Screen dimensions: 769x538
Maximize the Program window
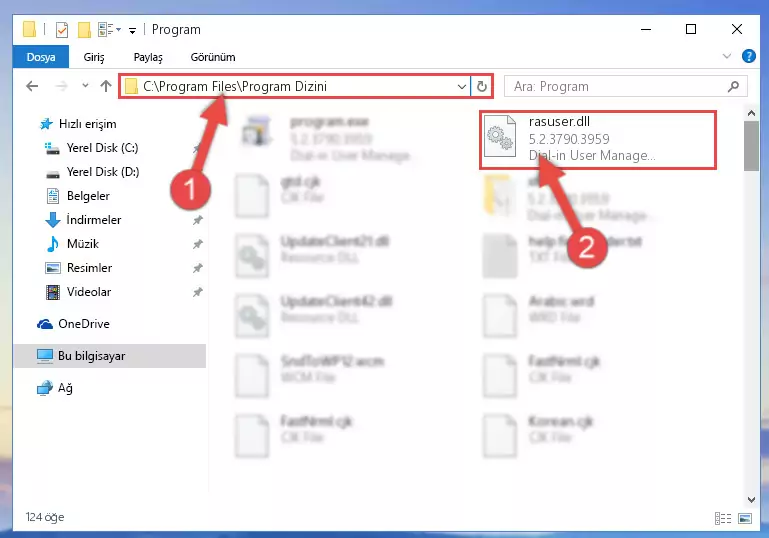[691, 29]
